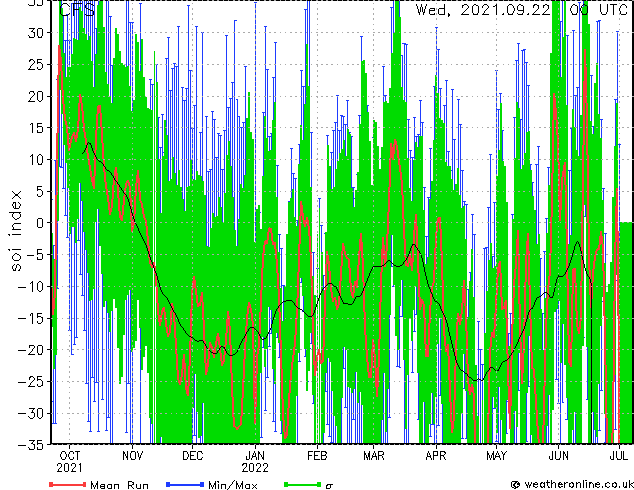Click the red Mean Run legend line

coord(68,484)
